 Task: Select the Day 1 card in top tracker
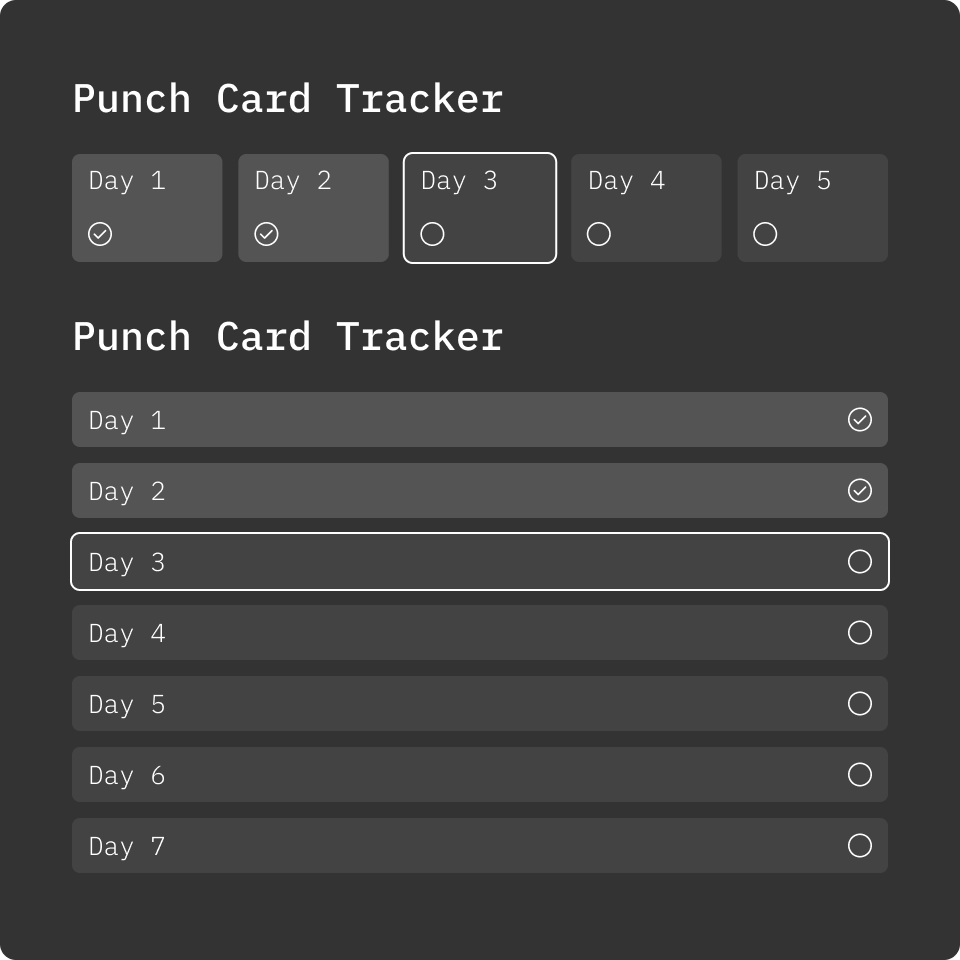147,208
